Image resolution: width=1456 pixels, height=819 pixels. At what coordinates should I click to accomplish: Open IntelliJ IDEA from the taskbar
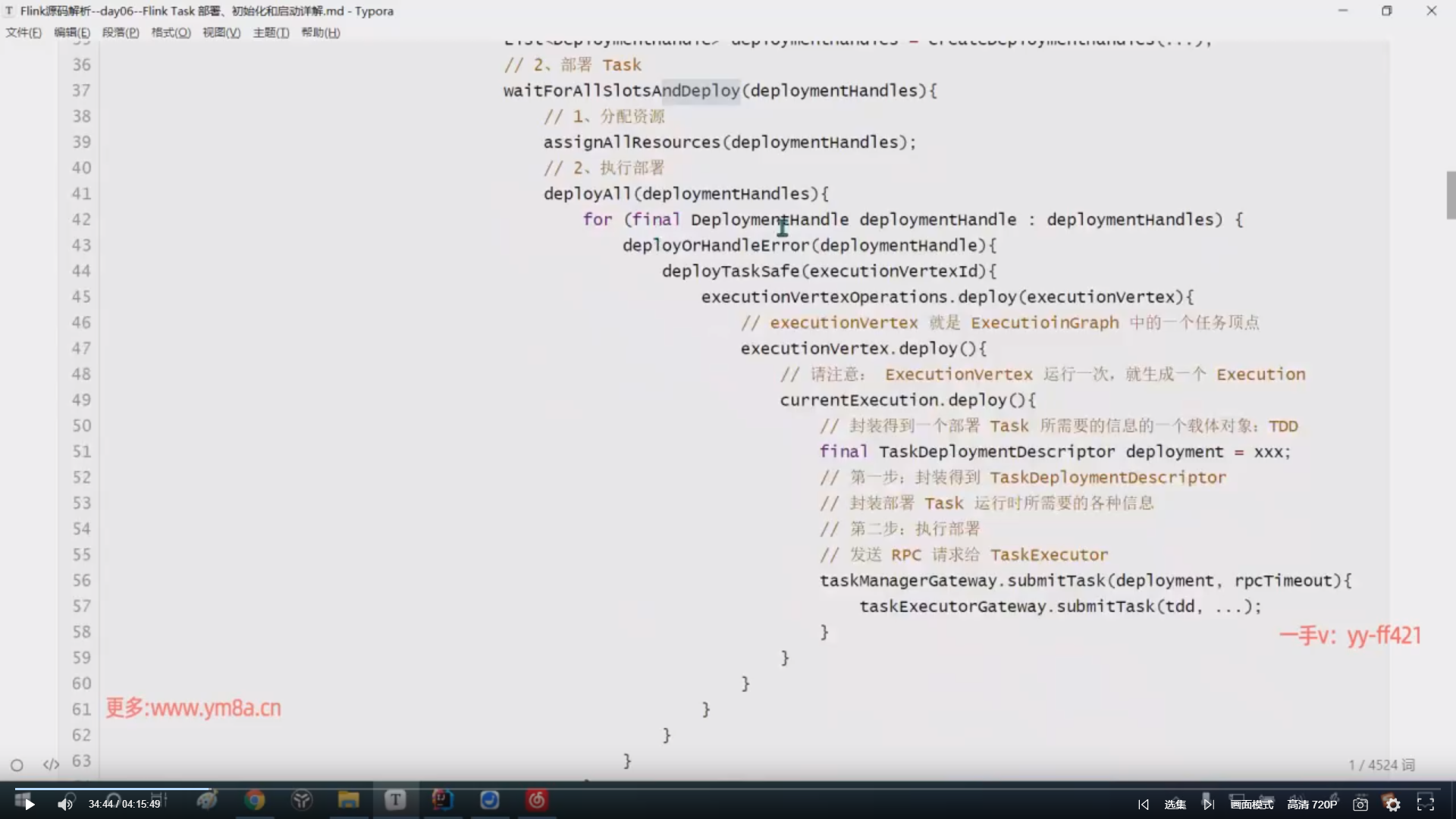[x=442, y=800]
